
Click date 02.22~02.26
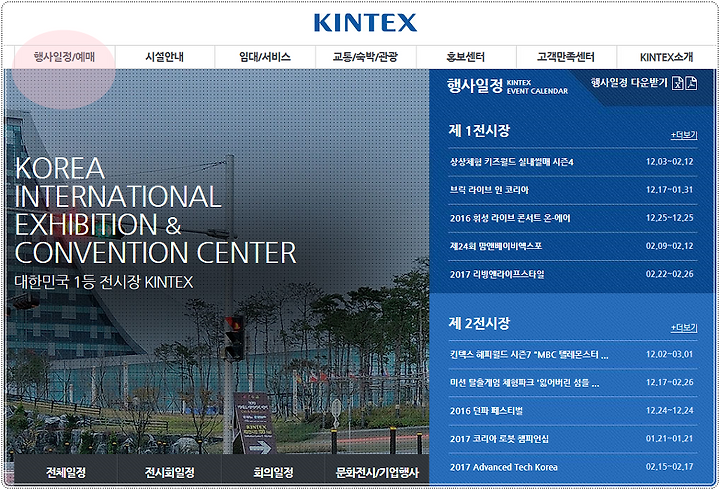(x=669, y=274)
